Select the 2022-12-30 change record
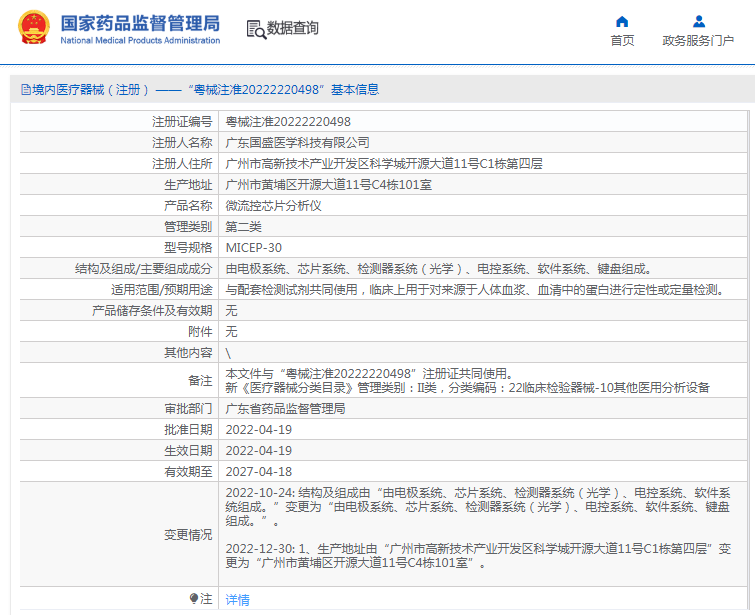The width and height of the screenshot is (755, 615). pos(478,555)
